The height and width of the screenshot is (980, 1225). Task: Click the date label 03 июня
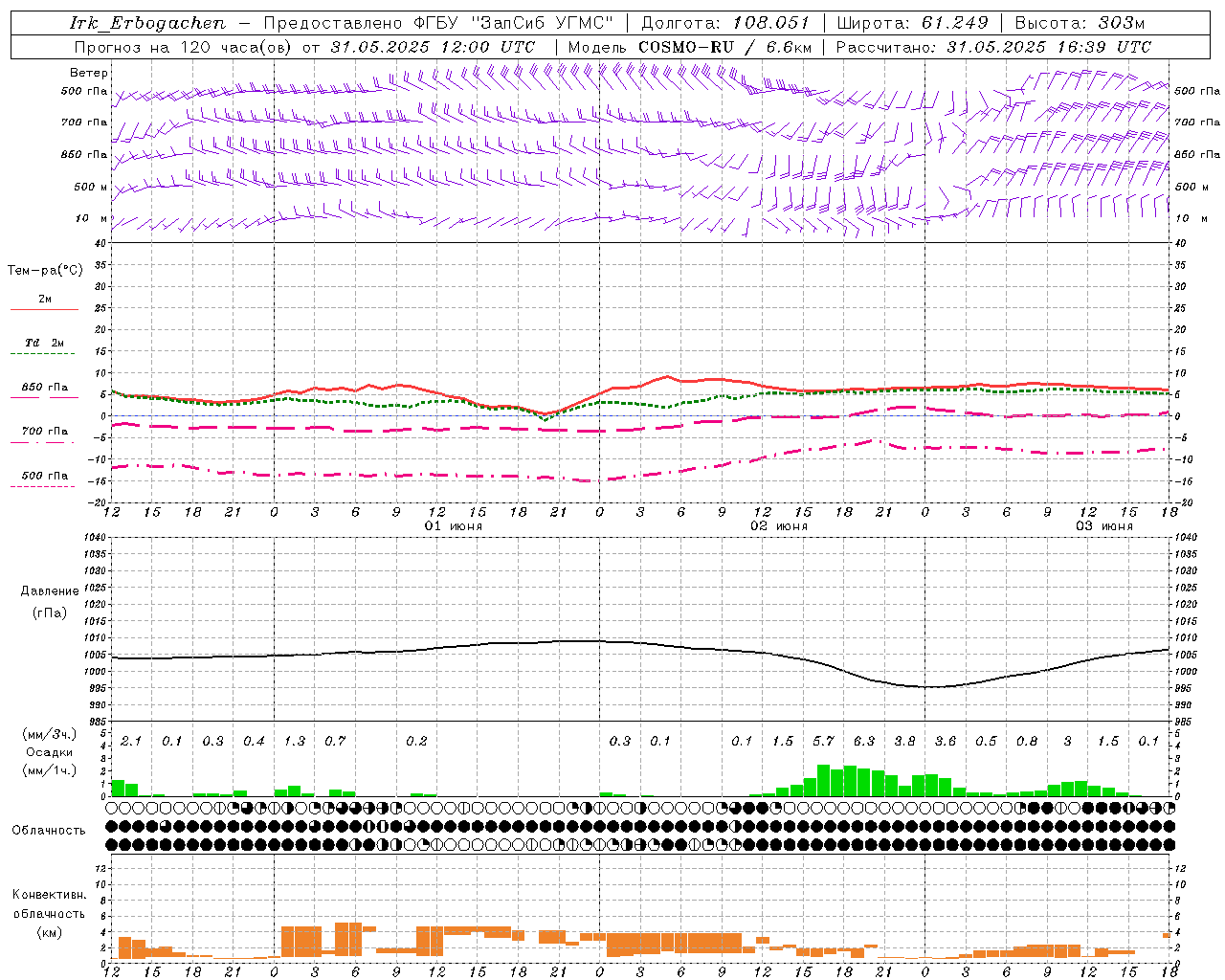(x=1104, y=526)
